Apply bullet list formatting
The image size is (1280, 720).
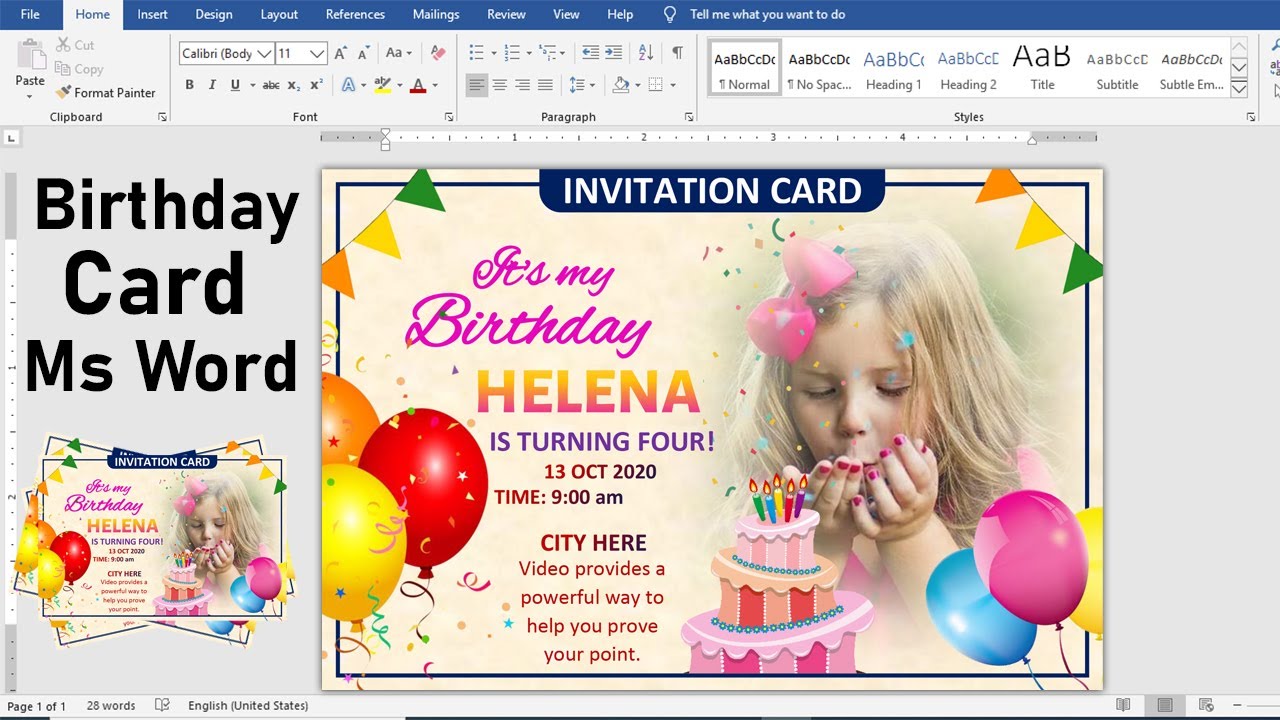click(476, 53)
